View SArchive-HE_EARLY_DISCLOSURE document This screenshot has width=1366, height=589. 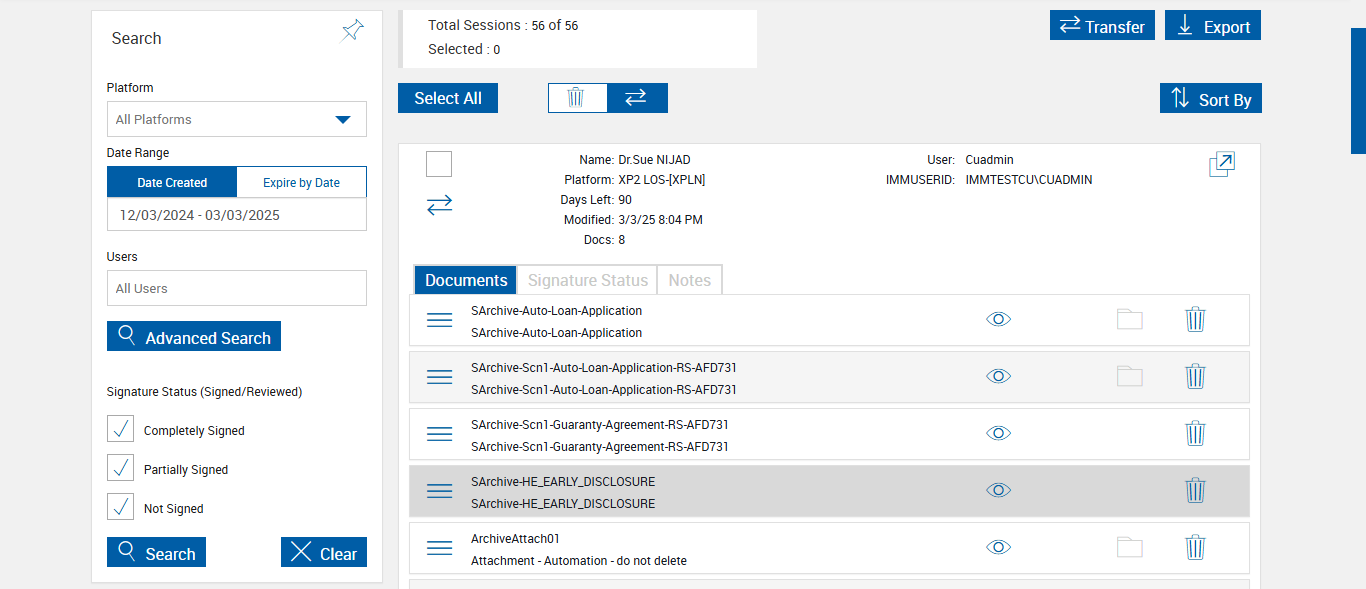pos(998,490)
